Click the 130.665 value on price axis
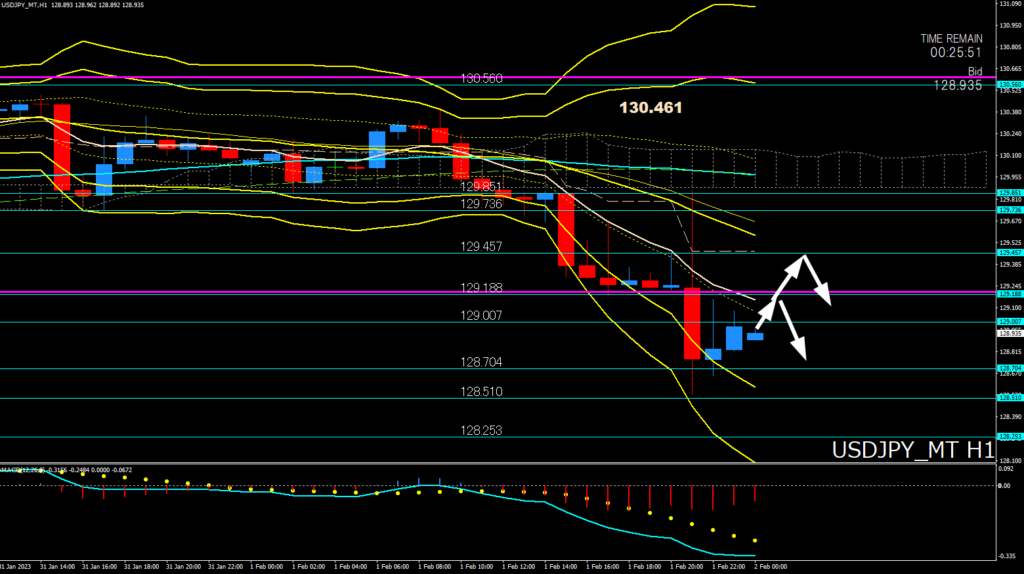Screen dimensions: 1024x574 (1010, 69)
